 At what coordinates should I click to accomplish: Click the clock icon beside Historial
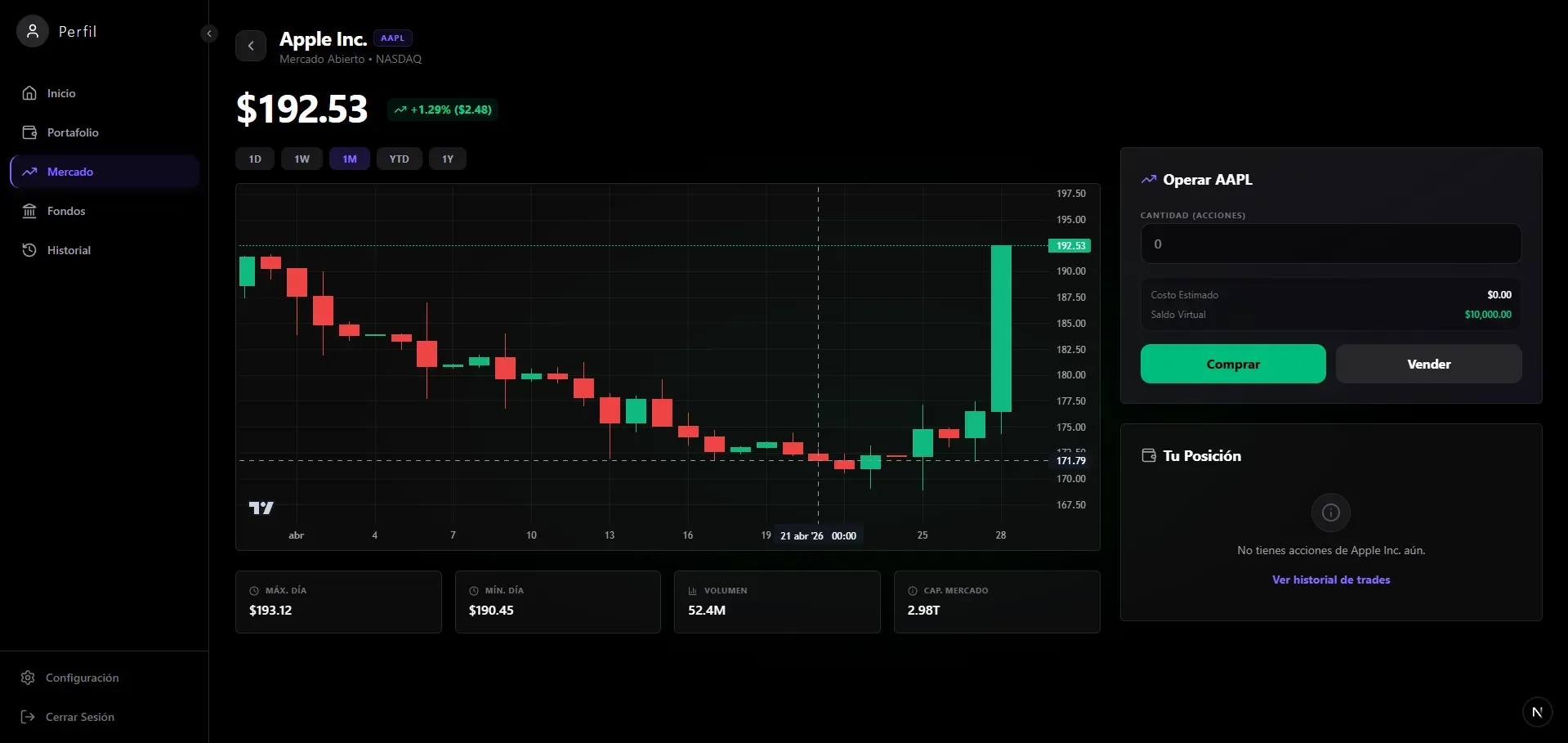(x=29, y=250)
